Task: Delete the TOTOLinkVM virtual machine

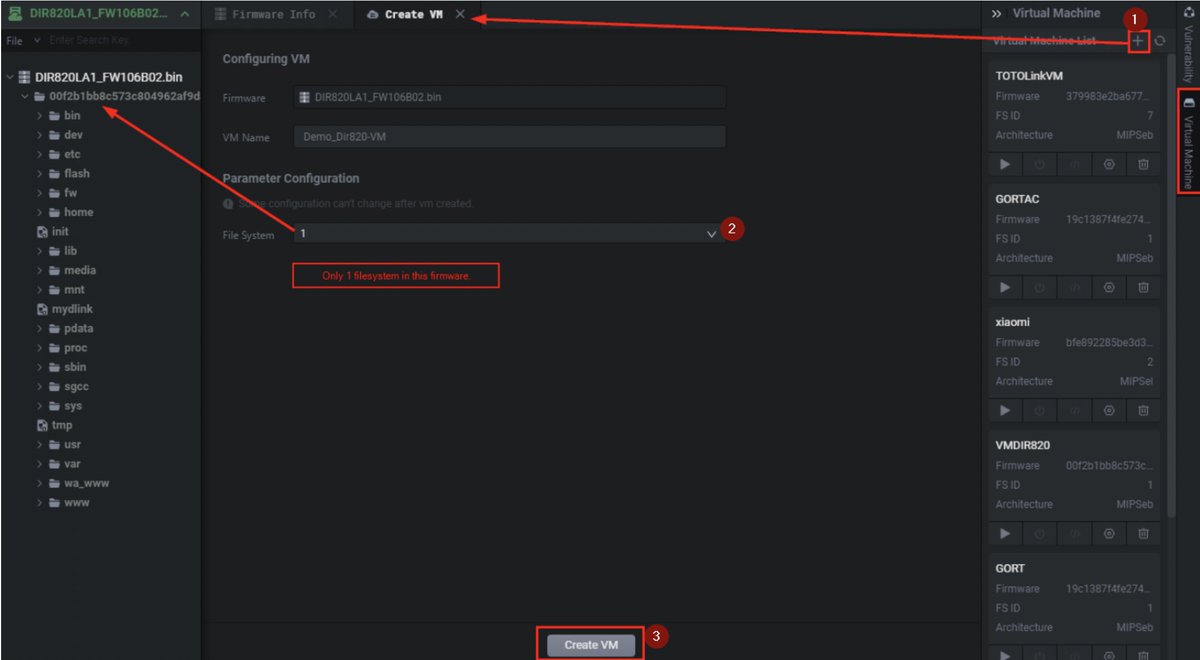Action: point(1144,164)
